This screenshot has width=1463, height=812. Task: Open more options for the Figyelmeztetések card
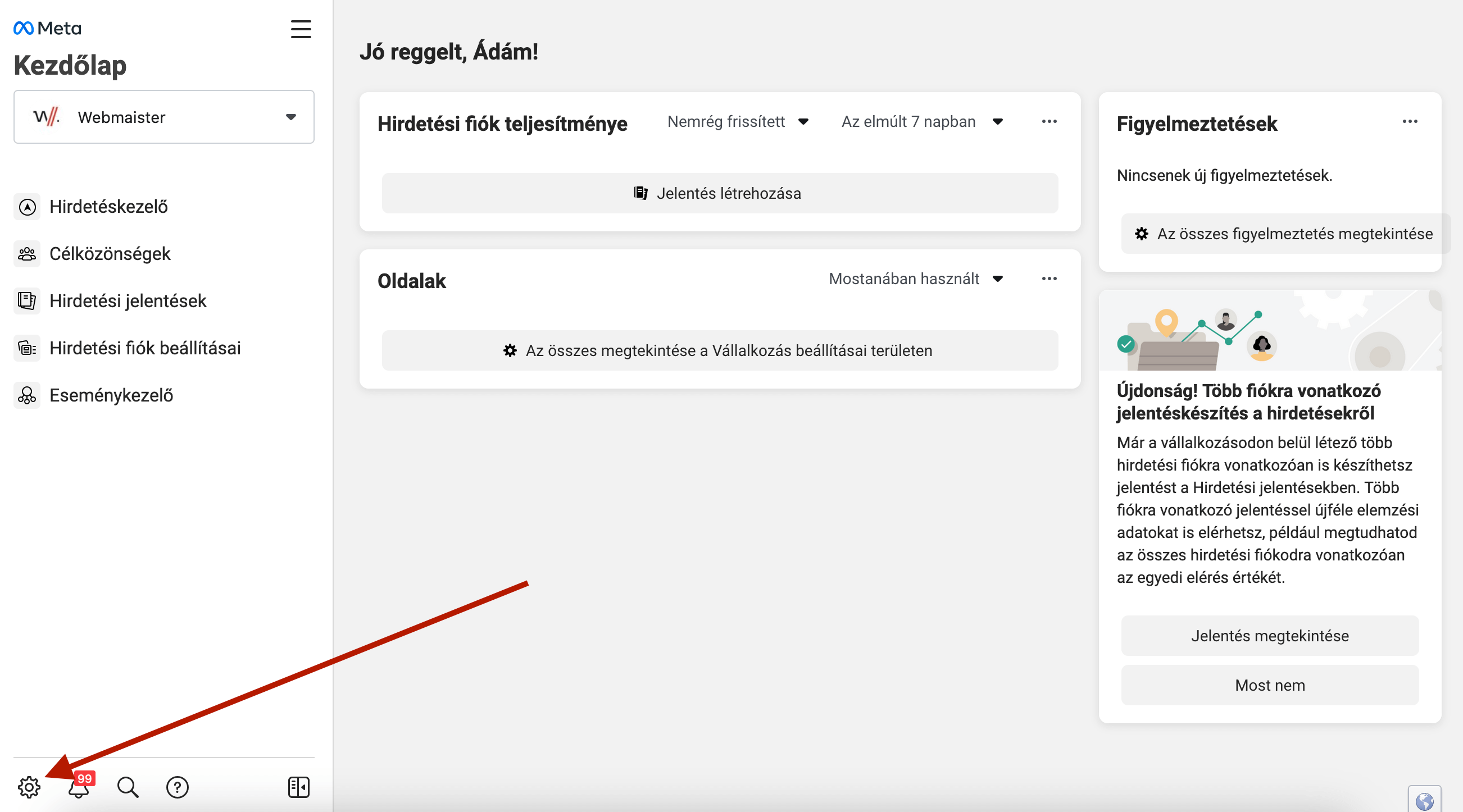pos(1410,121)
